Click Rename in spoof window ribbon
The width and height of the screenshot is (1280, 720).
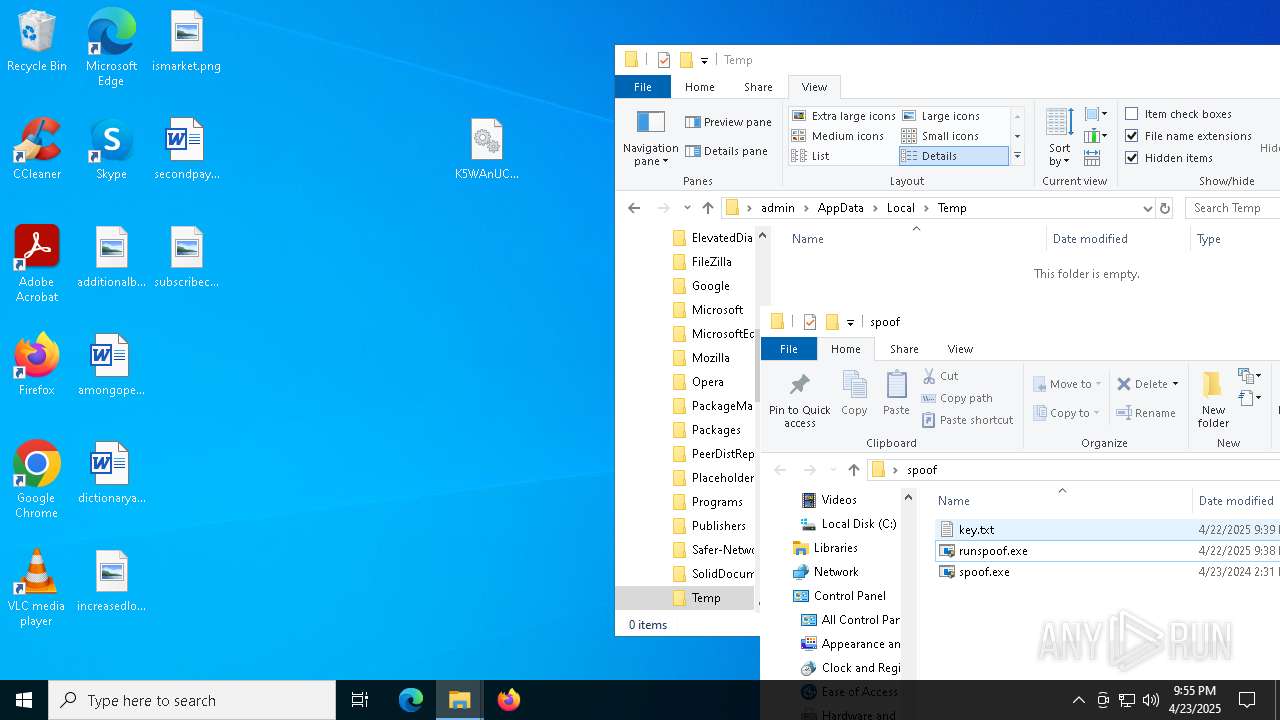(1146, 413)
